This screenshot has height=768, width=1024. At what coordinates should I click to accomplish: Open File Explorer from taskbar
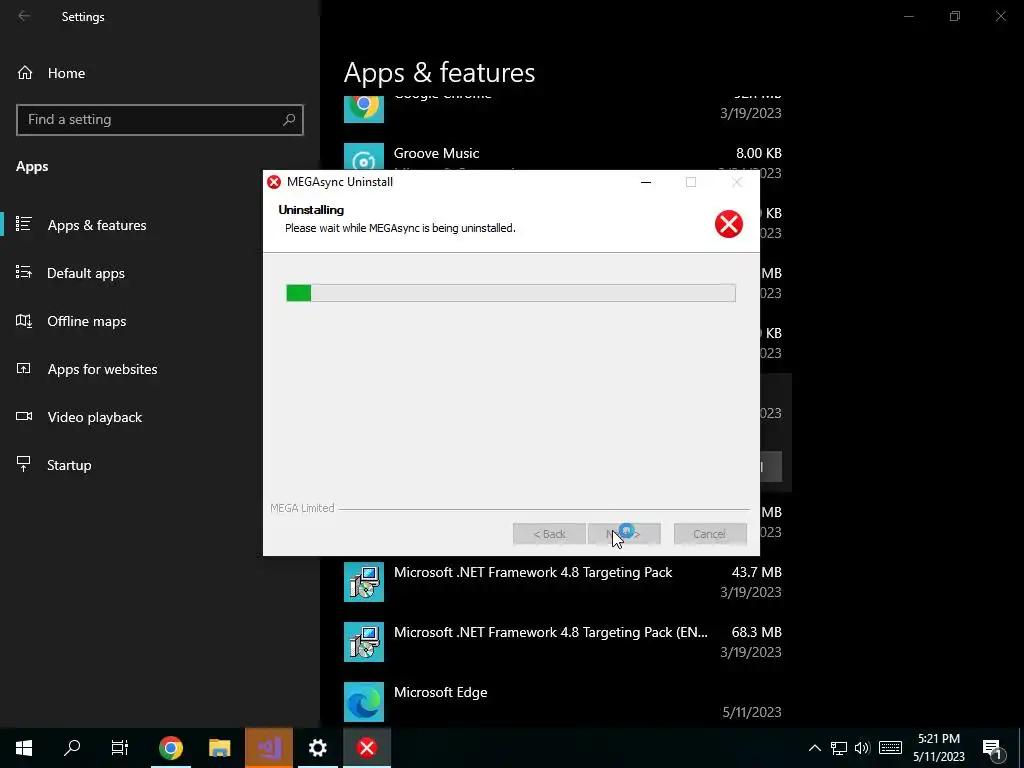point(219,748)
